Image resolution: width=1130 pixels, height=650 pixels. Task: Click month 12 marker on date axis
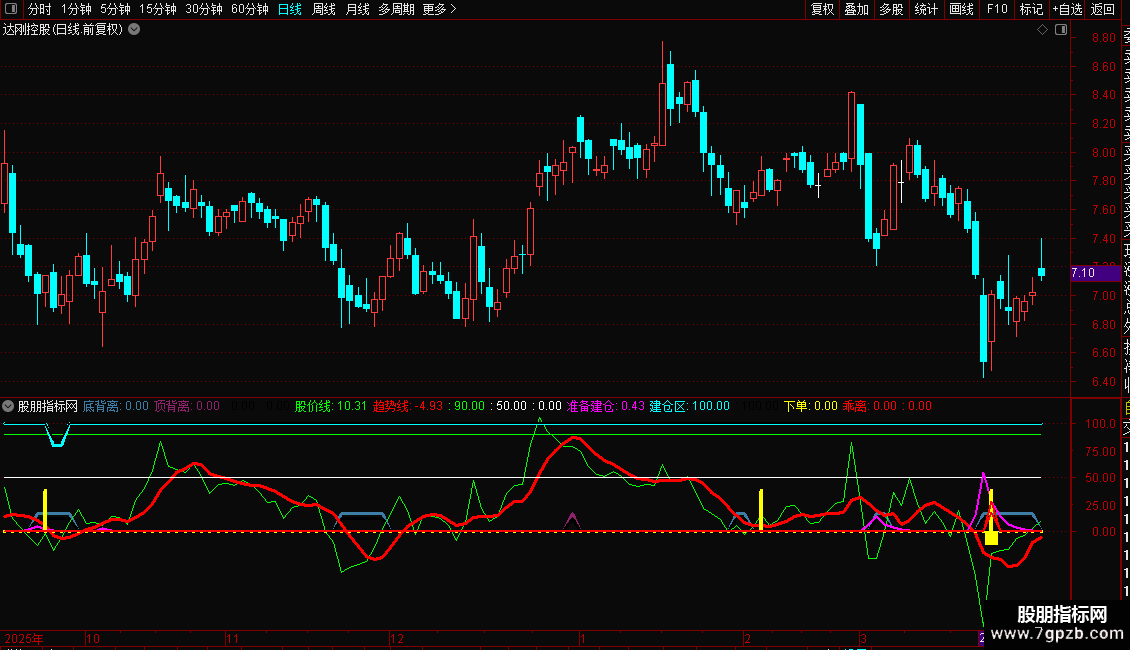point(397,639)
